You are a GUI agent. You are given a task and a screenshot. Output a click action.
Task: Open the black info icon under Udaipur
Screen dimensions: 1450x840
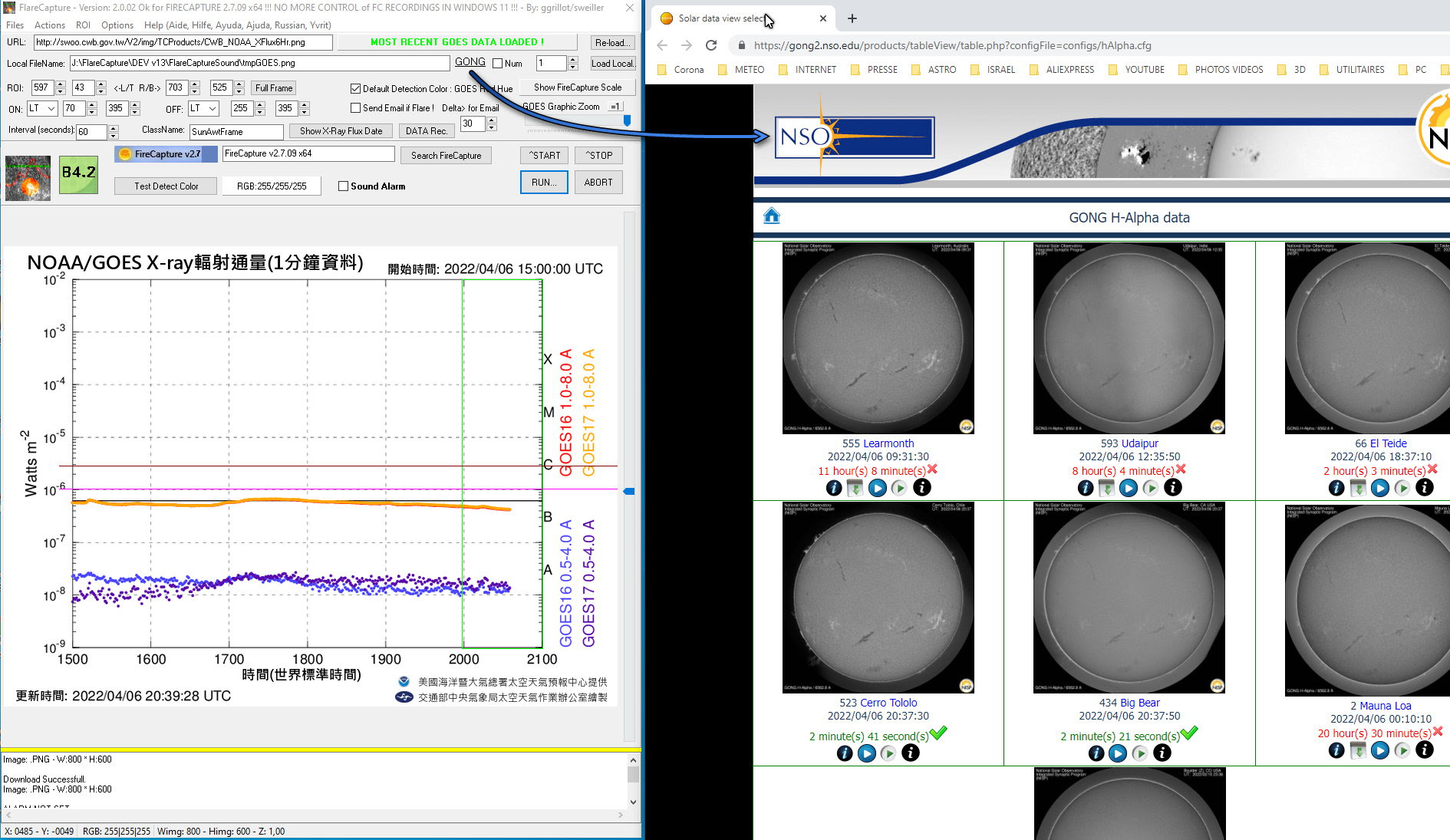click(x=1173, y=487)
